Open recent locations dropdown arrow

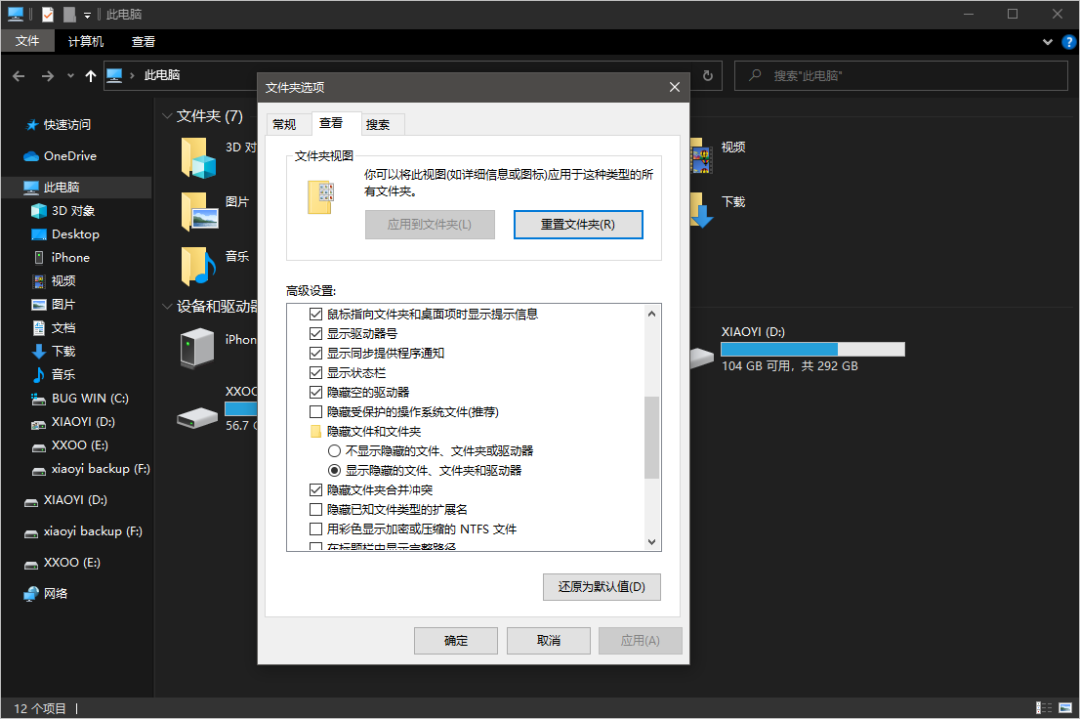(x=70, y=76)
